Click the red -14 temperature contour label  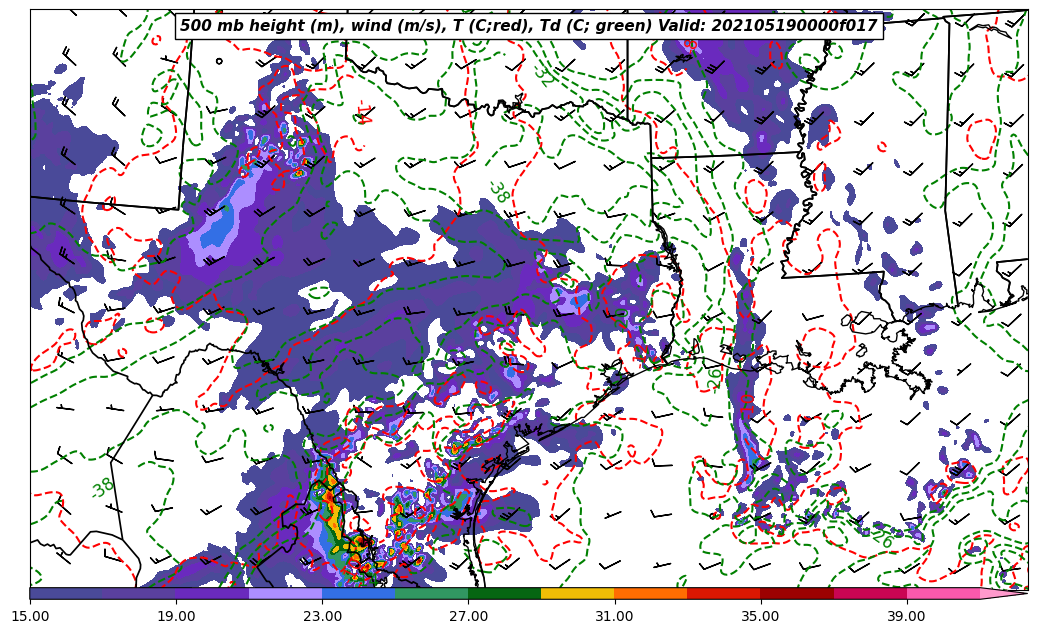coord(364,113)
